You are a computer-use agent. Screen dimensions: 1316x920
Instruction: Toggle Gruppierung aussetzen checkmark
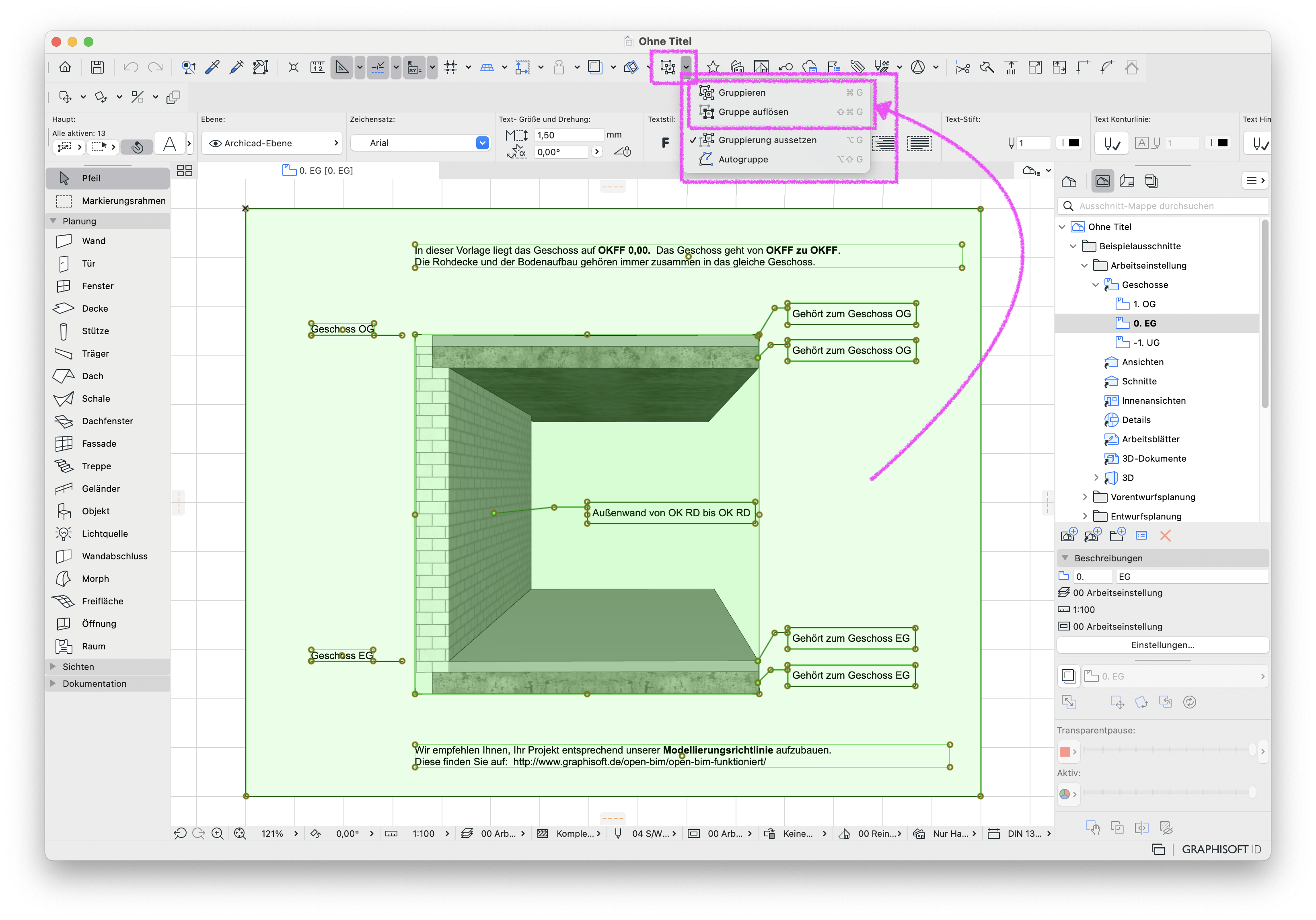776,140
